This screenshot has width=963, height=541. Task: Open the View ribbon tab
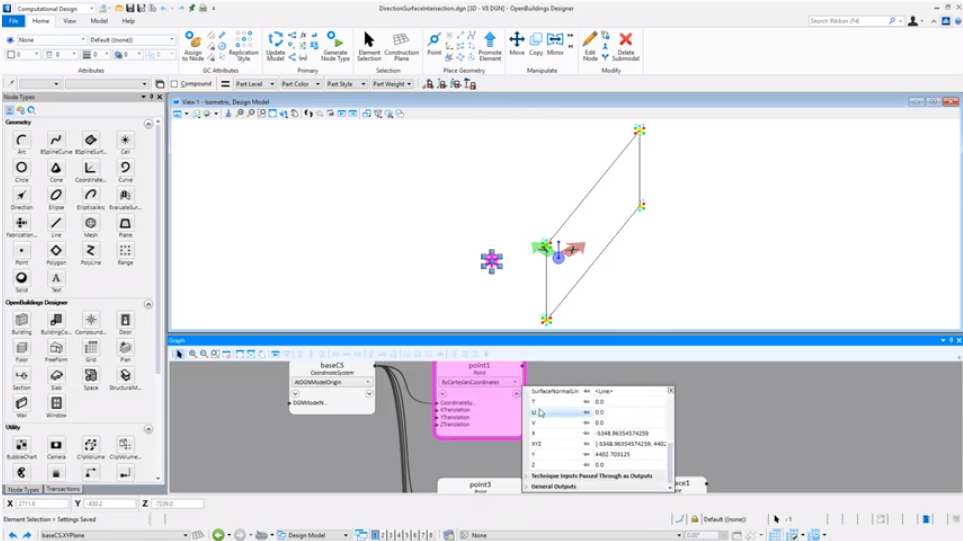pyautogui.click(x=70, y=20)
